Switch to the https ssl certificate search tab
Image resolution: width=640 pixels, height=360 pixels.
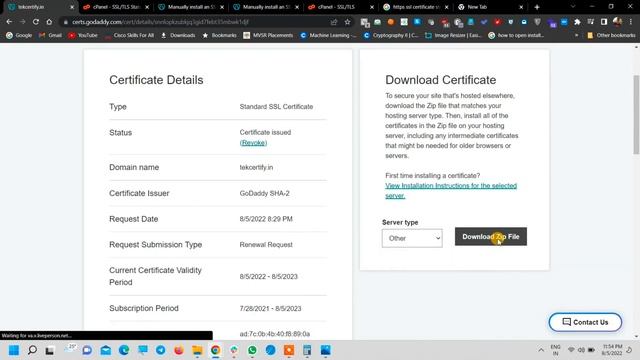[416, 7]
